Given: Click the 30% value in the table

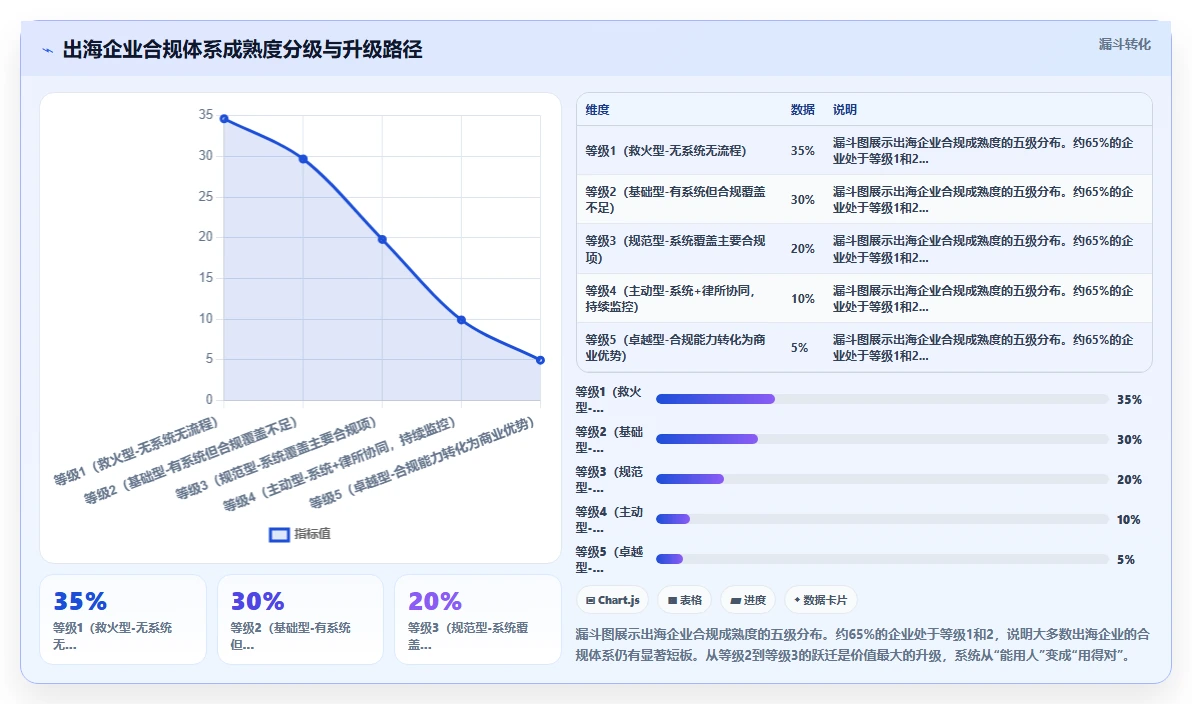Looking at the screenshot, I should (x=802, y=199).
